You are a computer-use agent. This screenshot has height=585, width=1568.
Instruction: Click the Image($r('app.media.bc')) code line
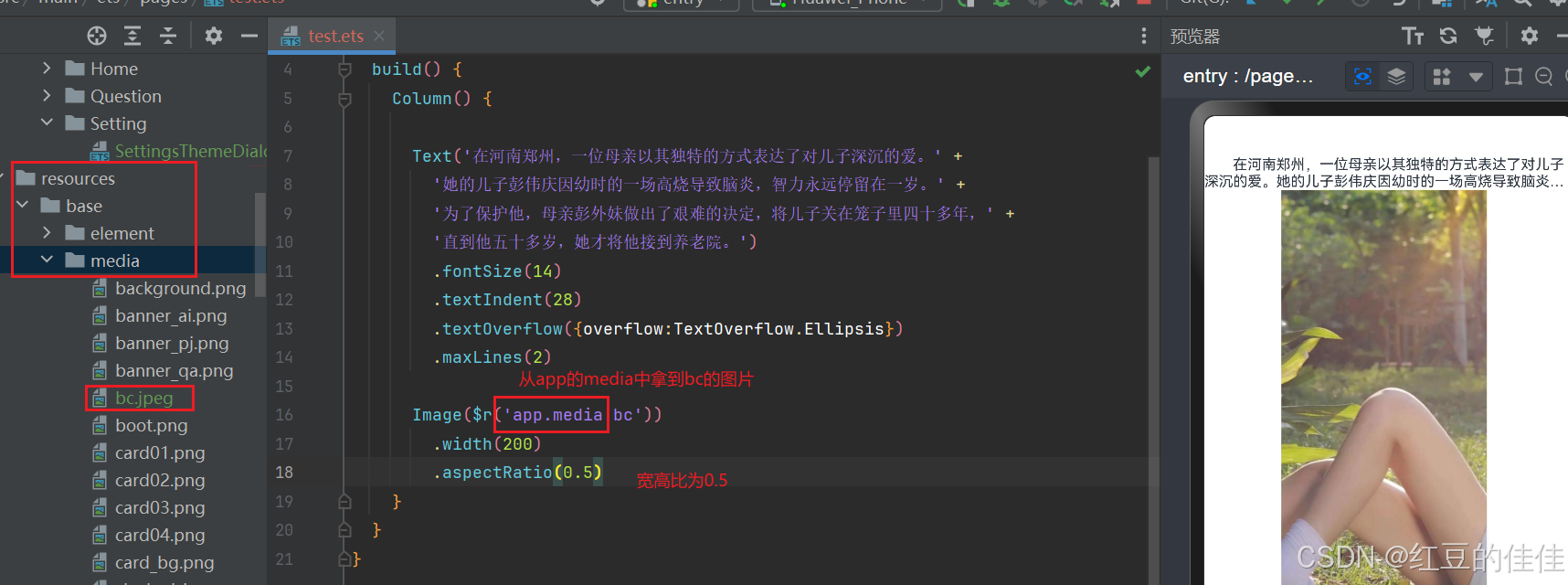point(536,415)
